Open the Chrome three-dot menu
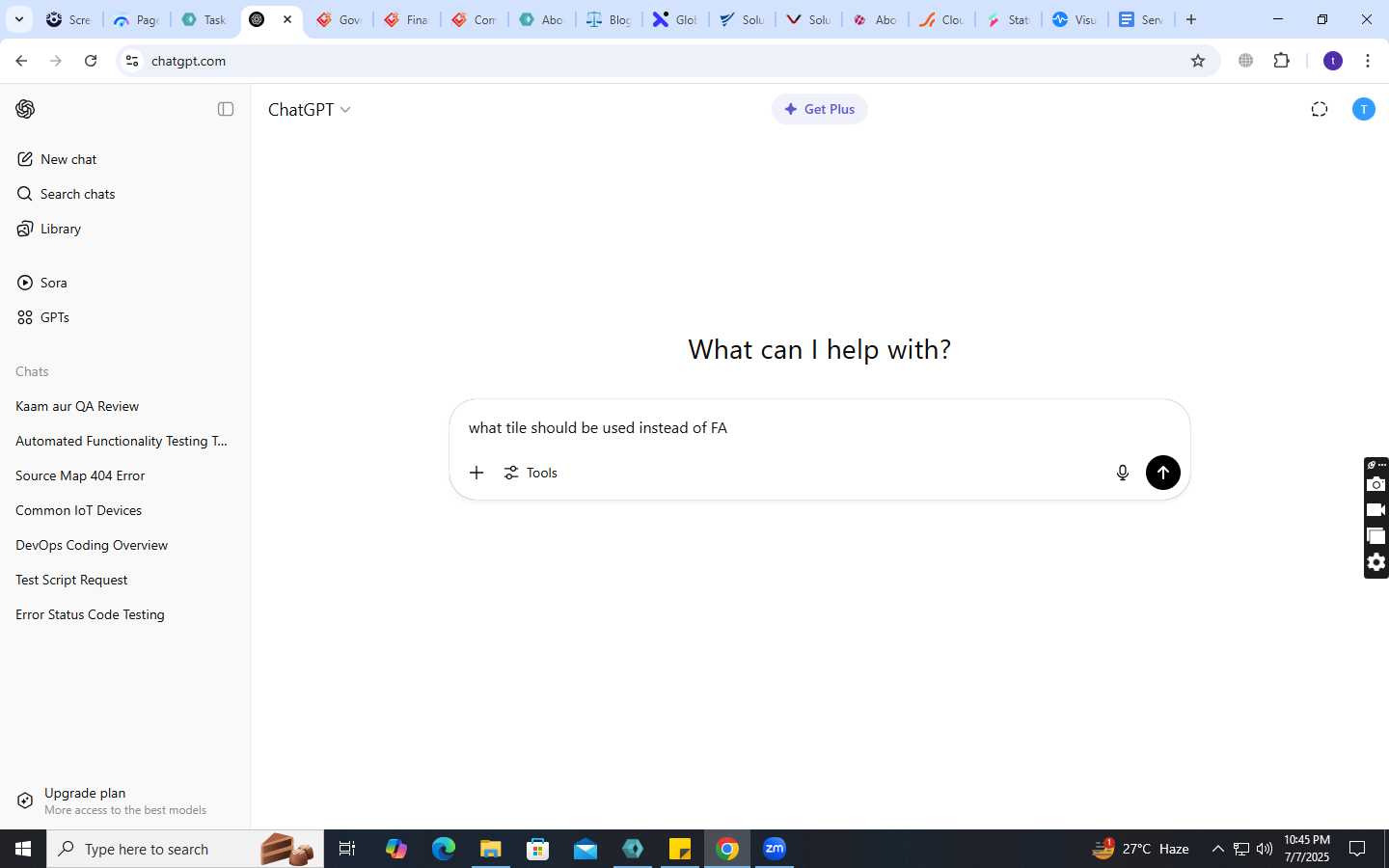This screenshot has height=868, width=1389. pos(1368,61)
